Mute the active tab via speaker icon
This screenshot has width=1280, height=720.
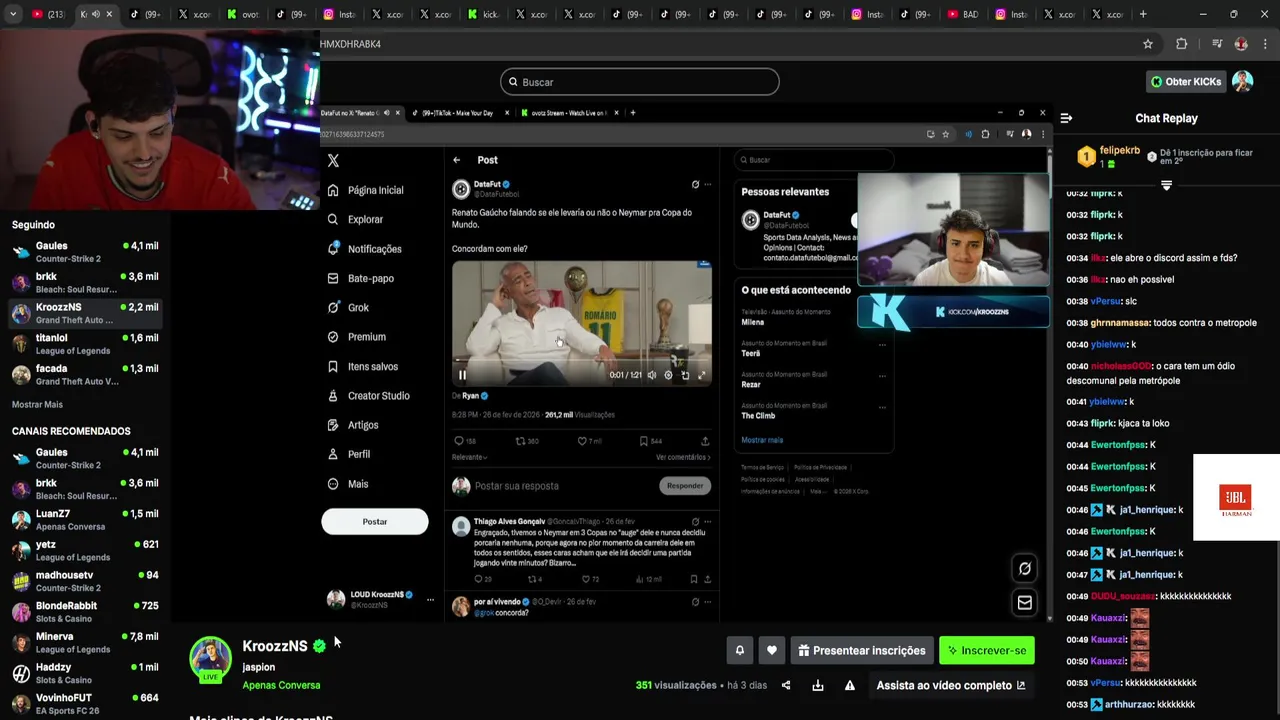pos(95,14)
